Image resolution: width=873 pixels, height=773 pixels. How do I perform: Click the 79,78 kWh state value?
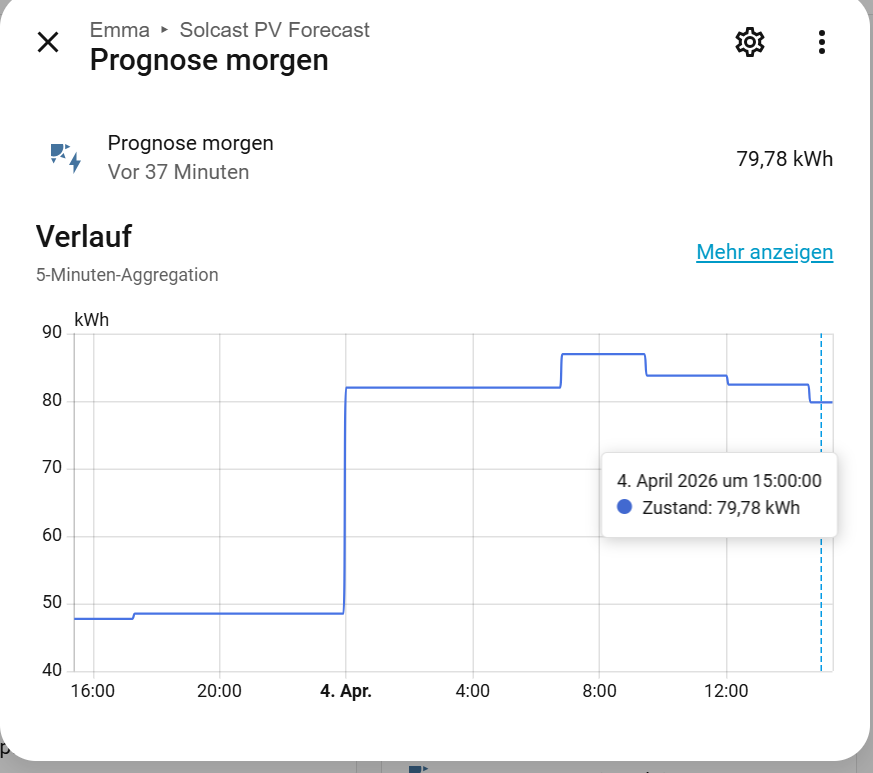[784, 159]
